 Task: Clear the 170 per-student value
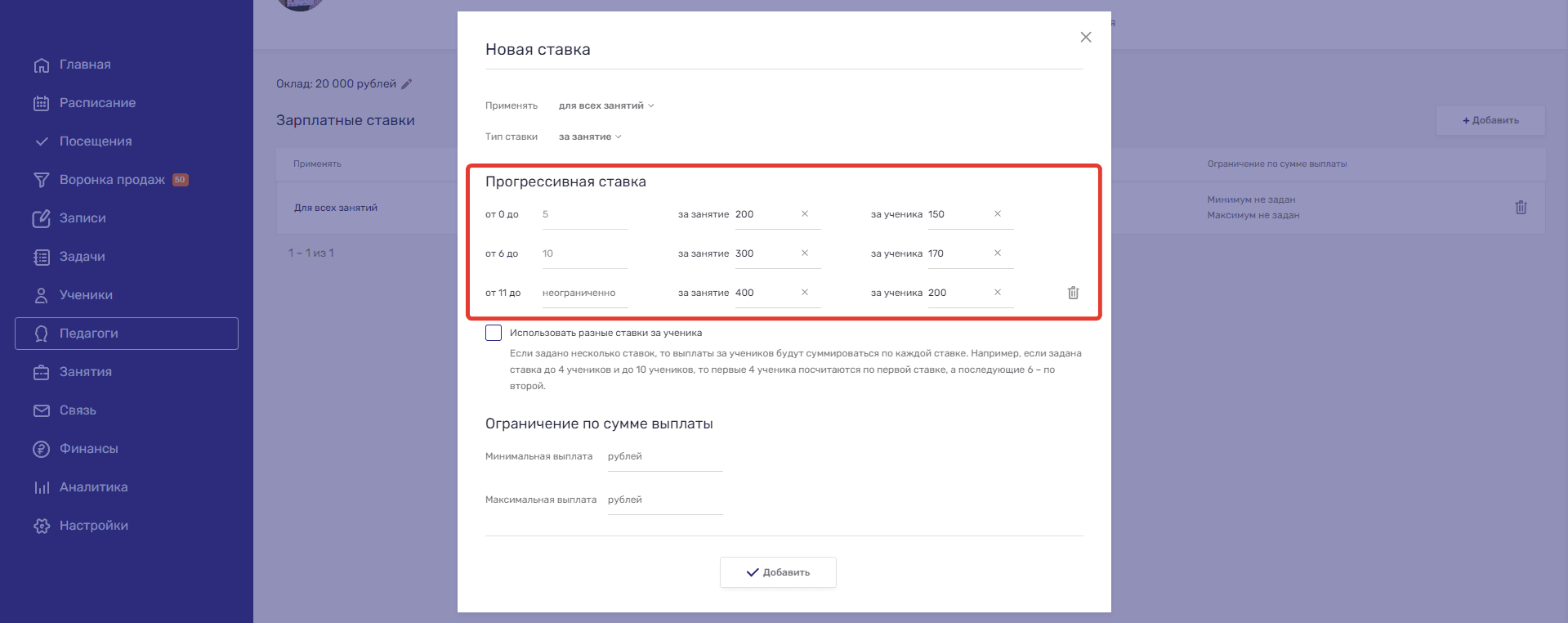997,253
